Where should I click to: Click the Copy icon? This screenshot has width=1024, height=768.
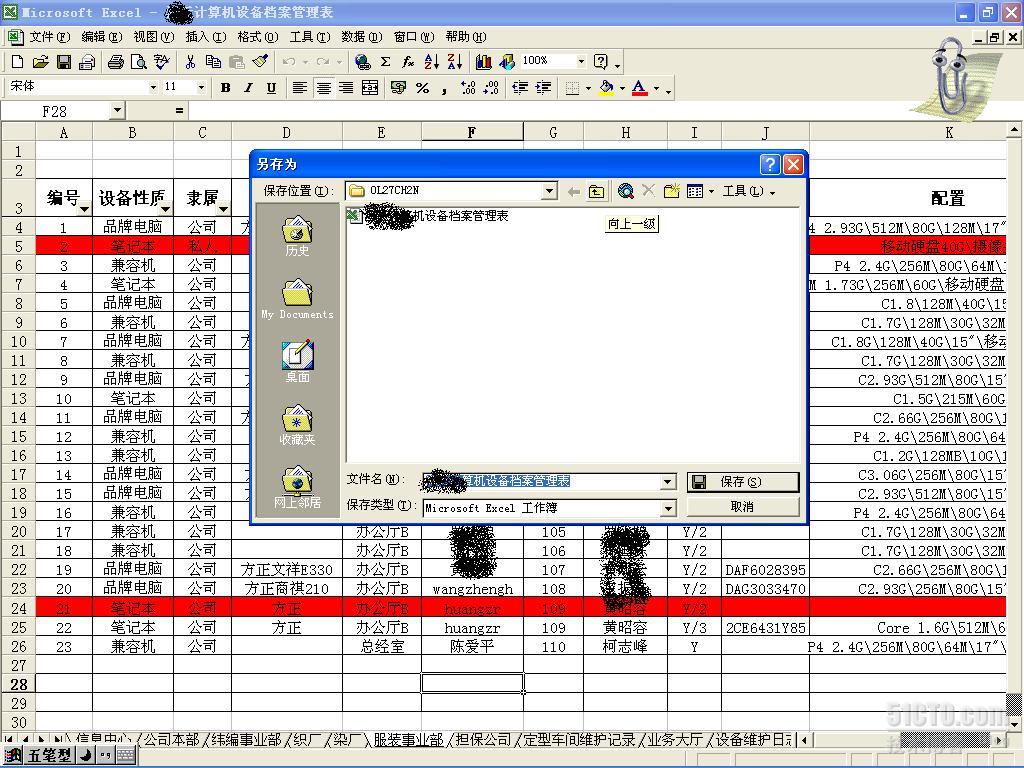click(213, 62)
